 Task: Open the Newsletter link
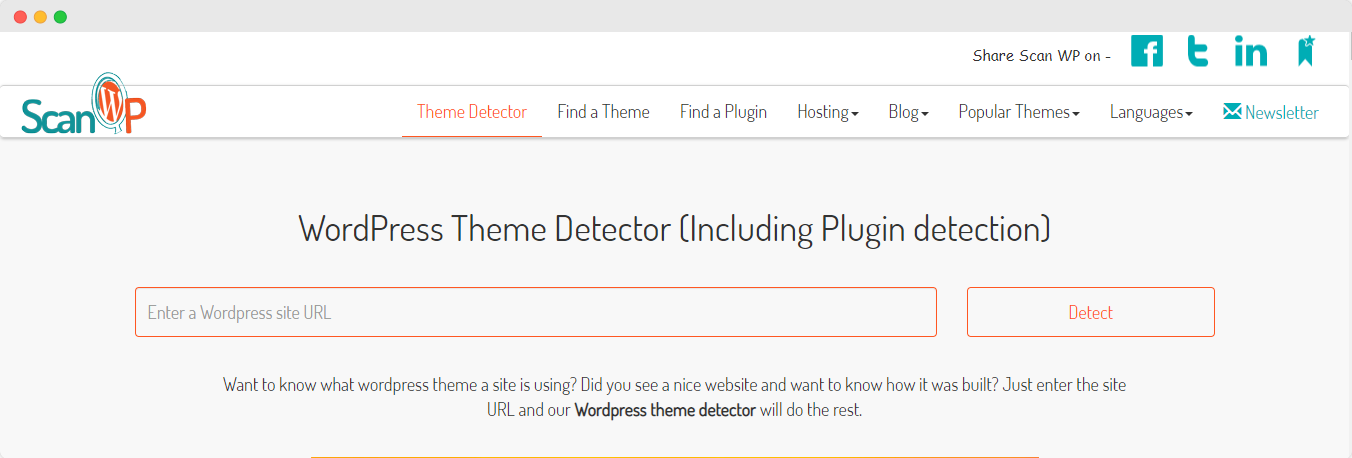(1271, 112)
